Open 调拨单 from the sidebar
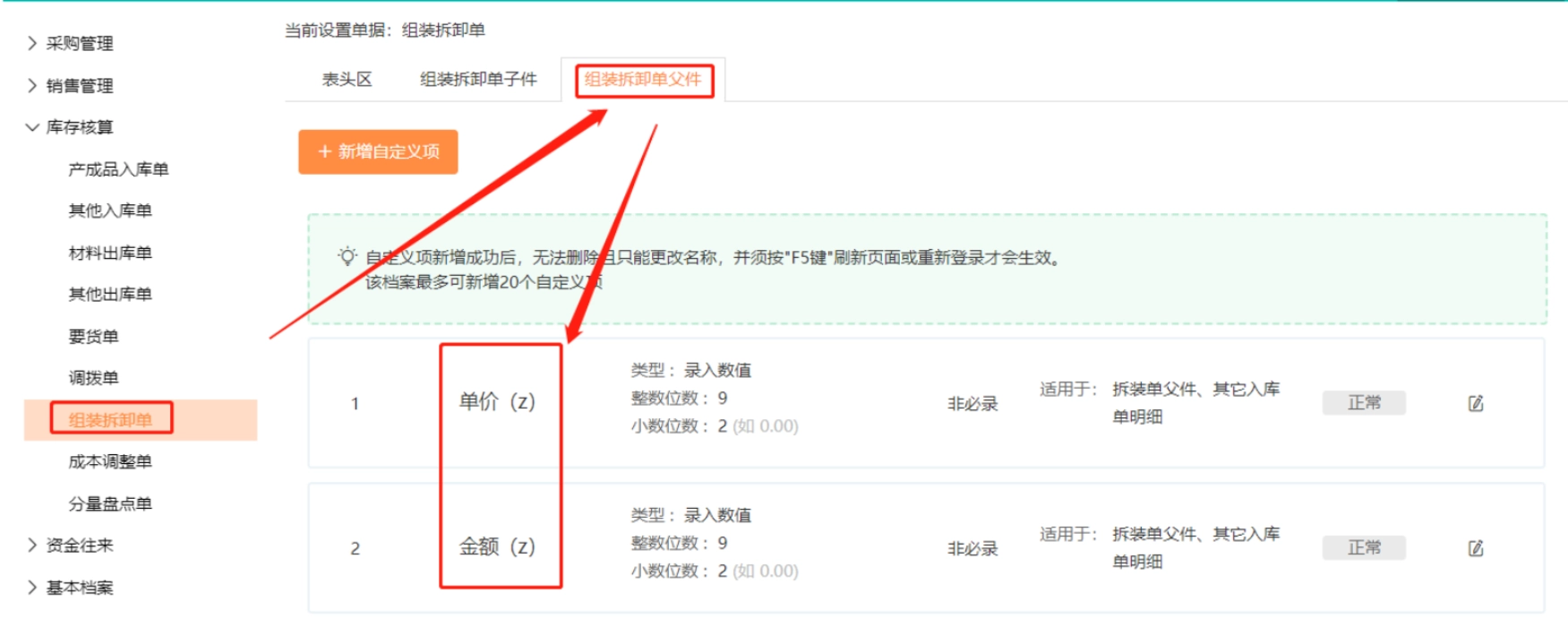Viewport: 1568px width, 636px height. click(93, 378)
